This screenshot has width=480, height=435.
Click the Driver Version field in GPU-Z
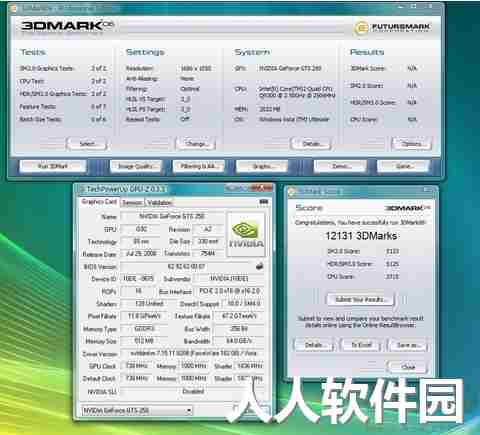coord(193,353)
